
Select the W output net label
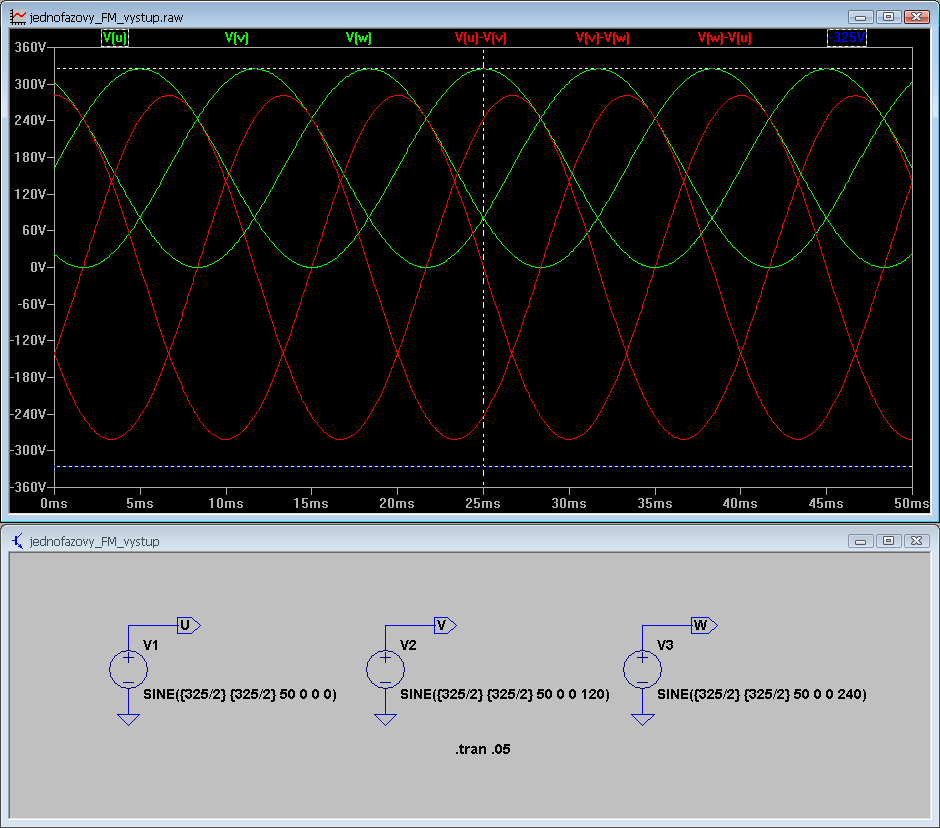[702, 625]
